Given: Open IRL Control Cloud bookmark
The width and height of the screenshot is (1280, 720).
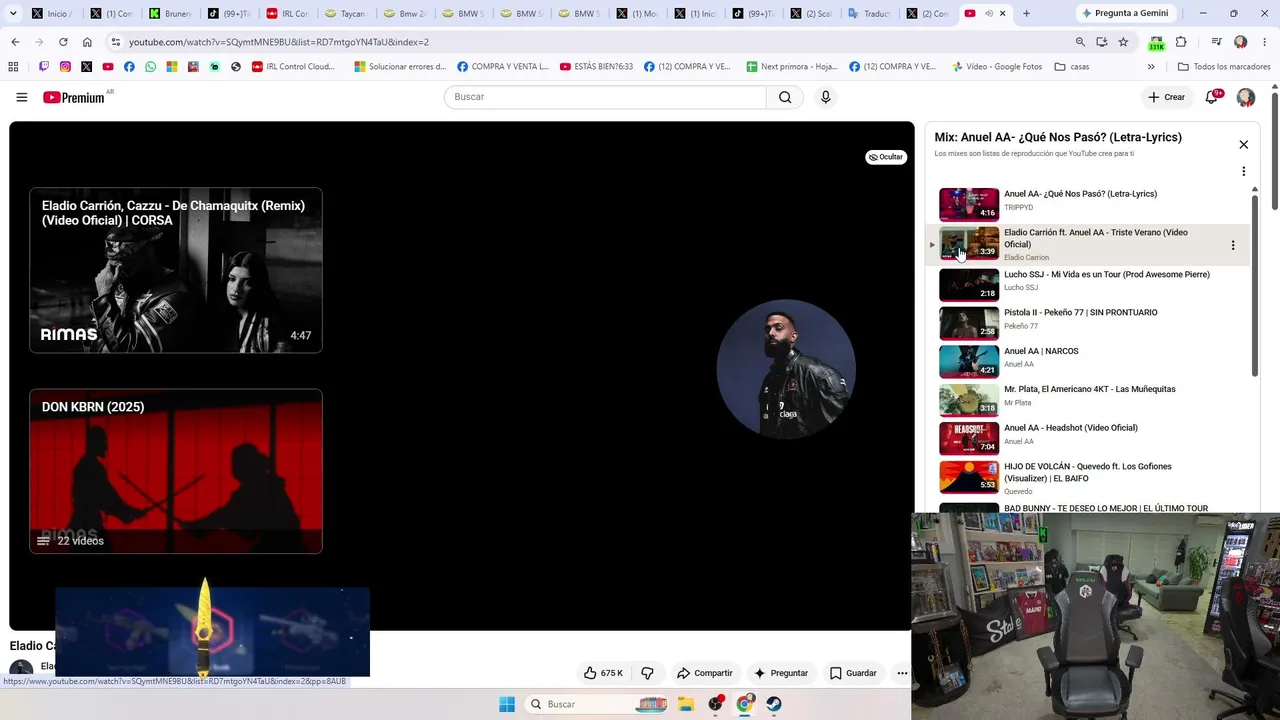Looking at the screenshot, I should [x=294, y=67].
